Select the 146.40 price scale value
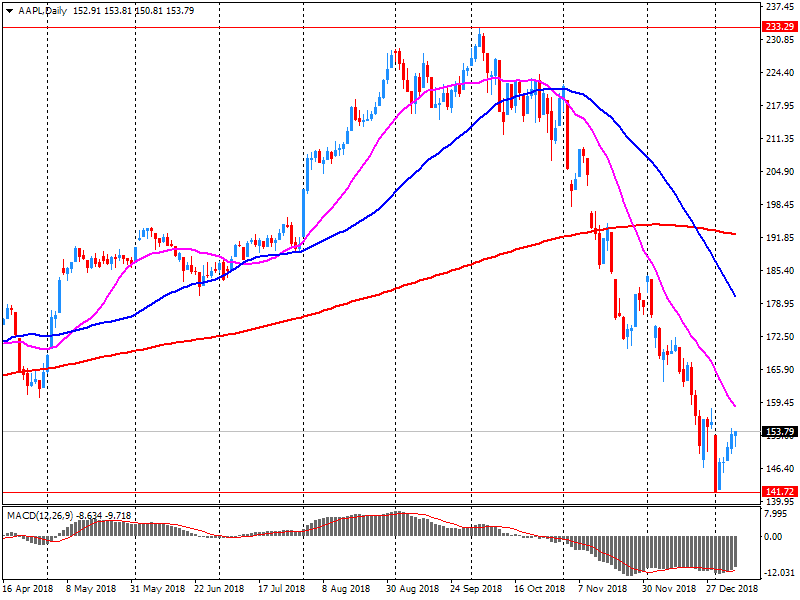 [781, 468]
